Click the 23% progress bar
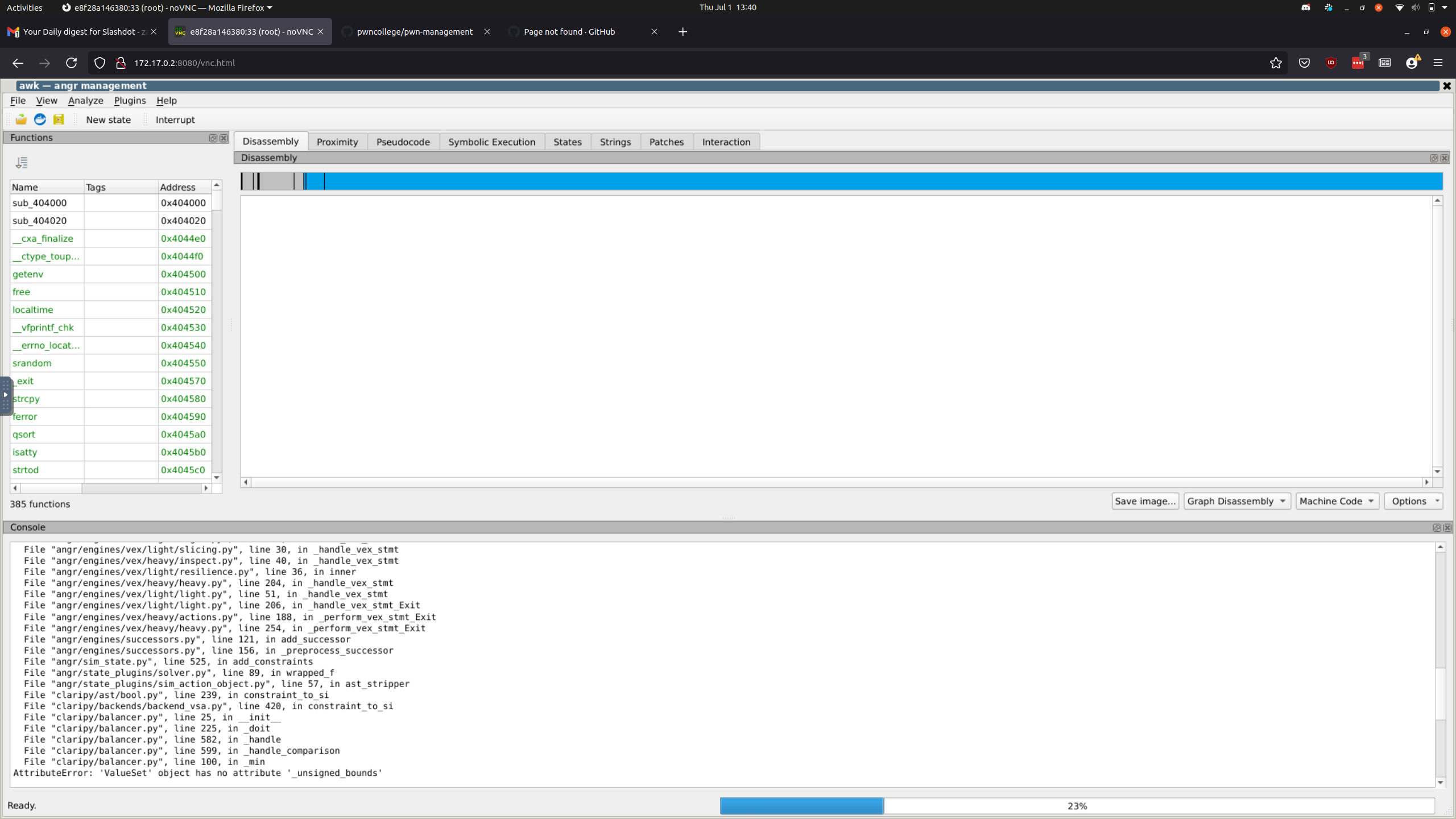1456x819 pixels. (1075, 806)
